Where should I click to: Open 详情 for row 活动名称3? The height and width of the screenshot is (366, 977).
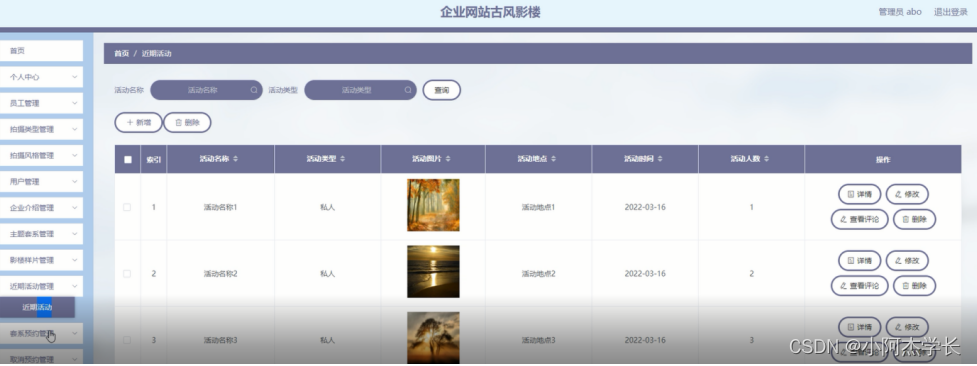tap(859, 327)
